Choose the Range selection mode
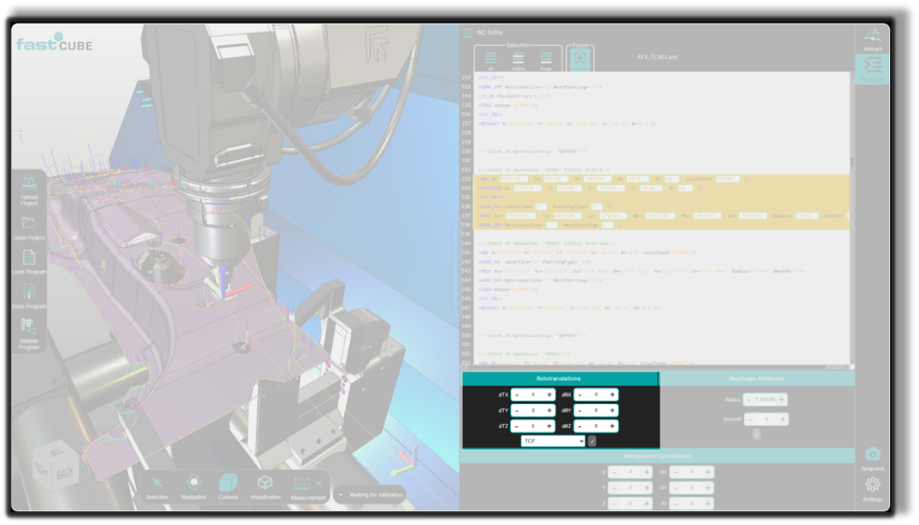Viewport: 919px width, 525px height. tap(546, 59)
